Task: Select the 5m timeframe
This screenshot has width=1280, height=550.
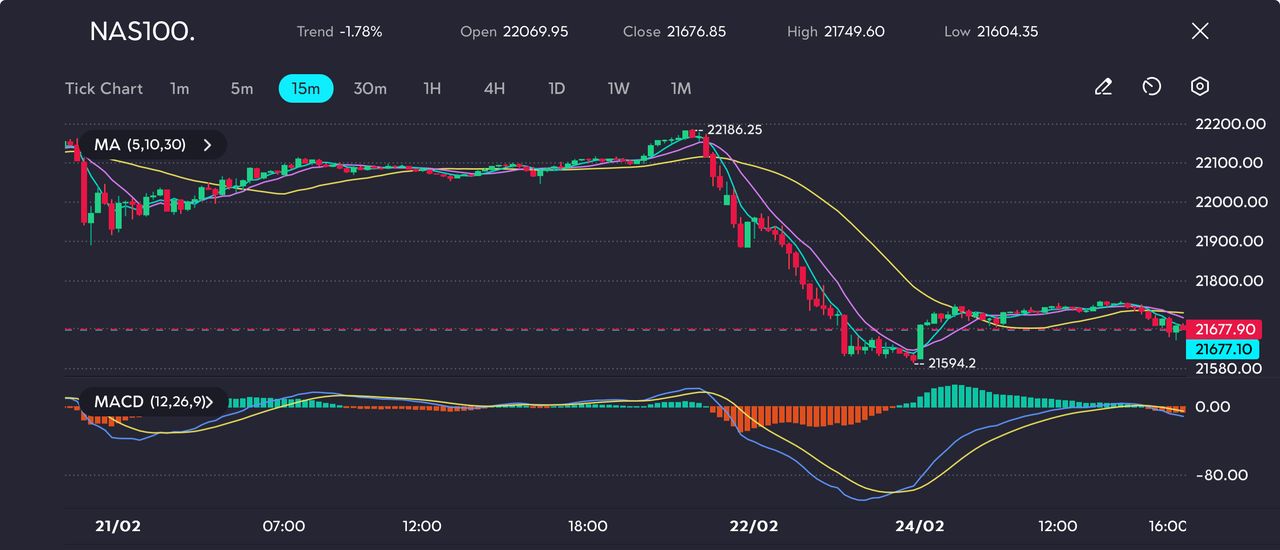Action: [242, 89]
